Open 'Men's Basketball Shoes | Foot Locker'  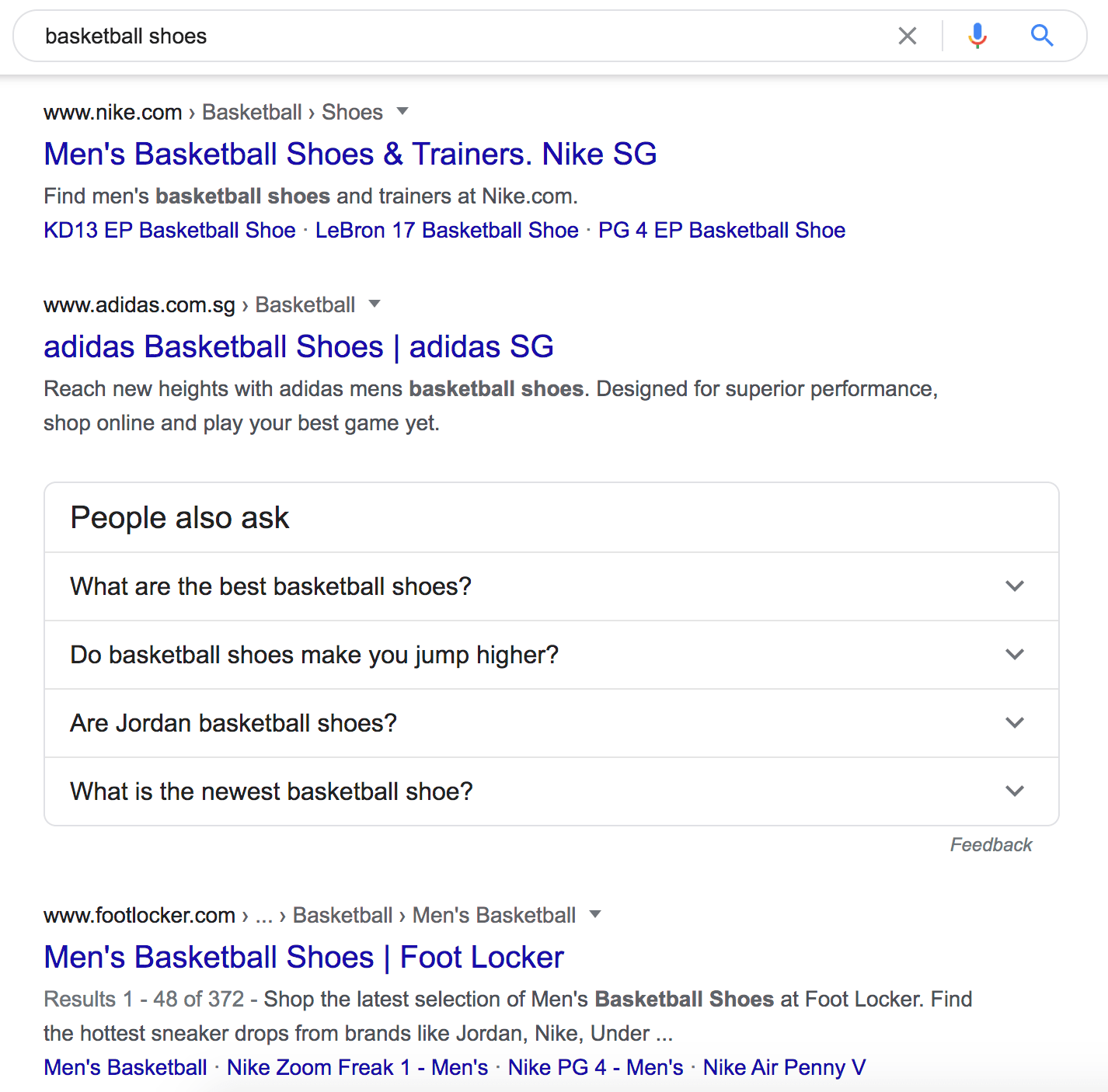[303, 957]
